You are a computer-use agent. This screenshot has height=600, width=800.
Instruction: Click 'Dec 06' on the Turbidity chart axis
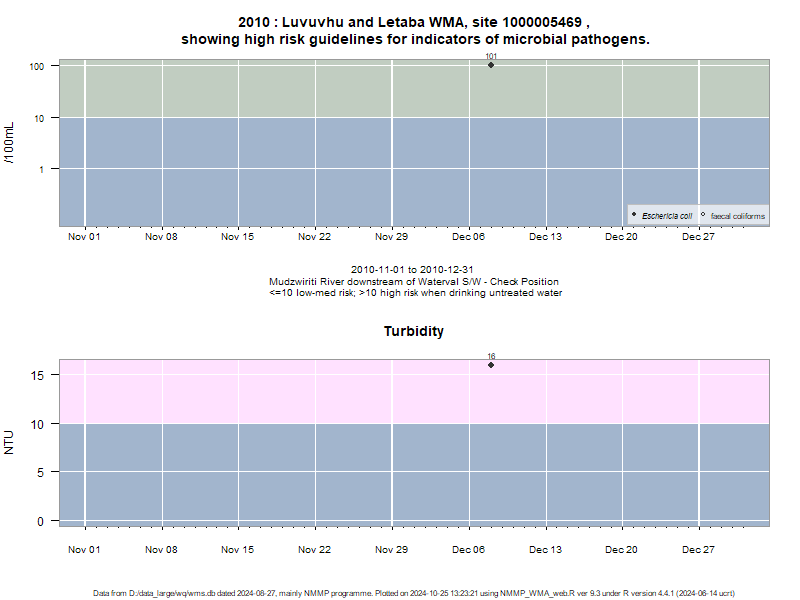[x=468, y=550]
